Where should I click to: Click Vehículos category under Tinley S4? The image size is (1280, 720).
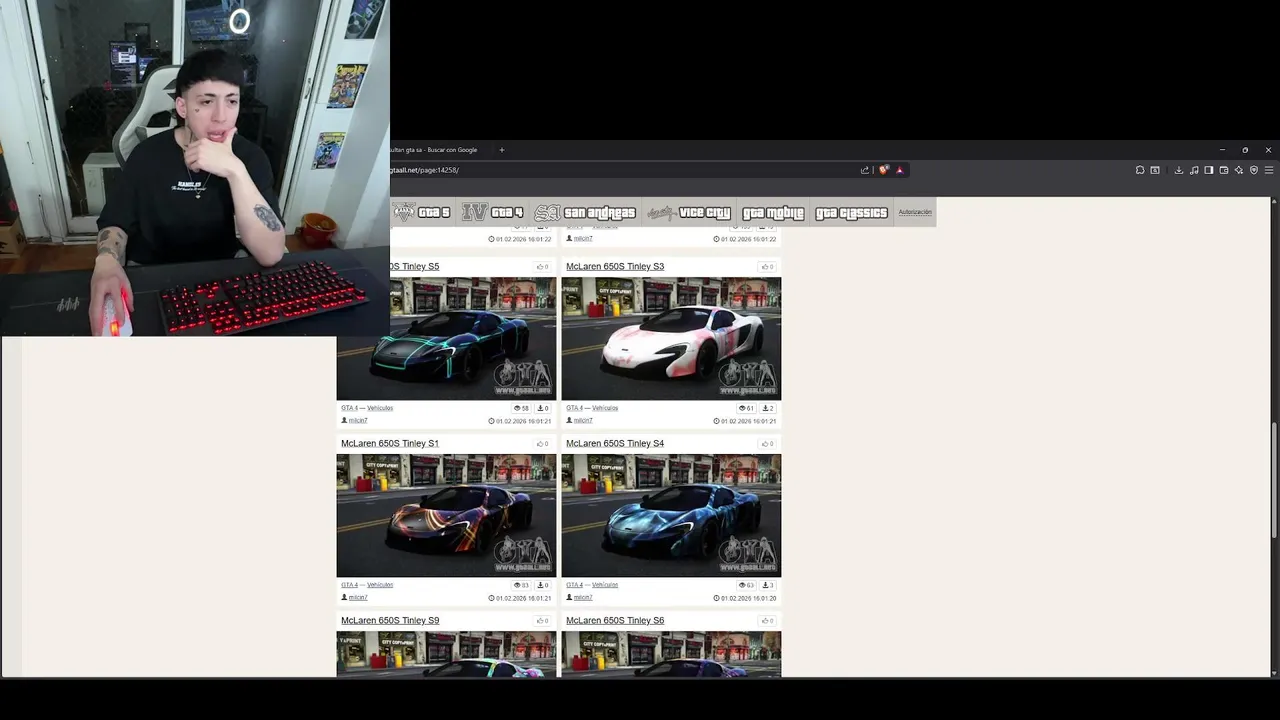605,585
